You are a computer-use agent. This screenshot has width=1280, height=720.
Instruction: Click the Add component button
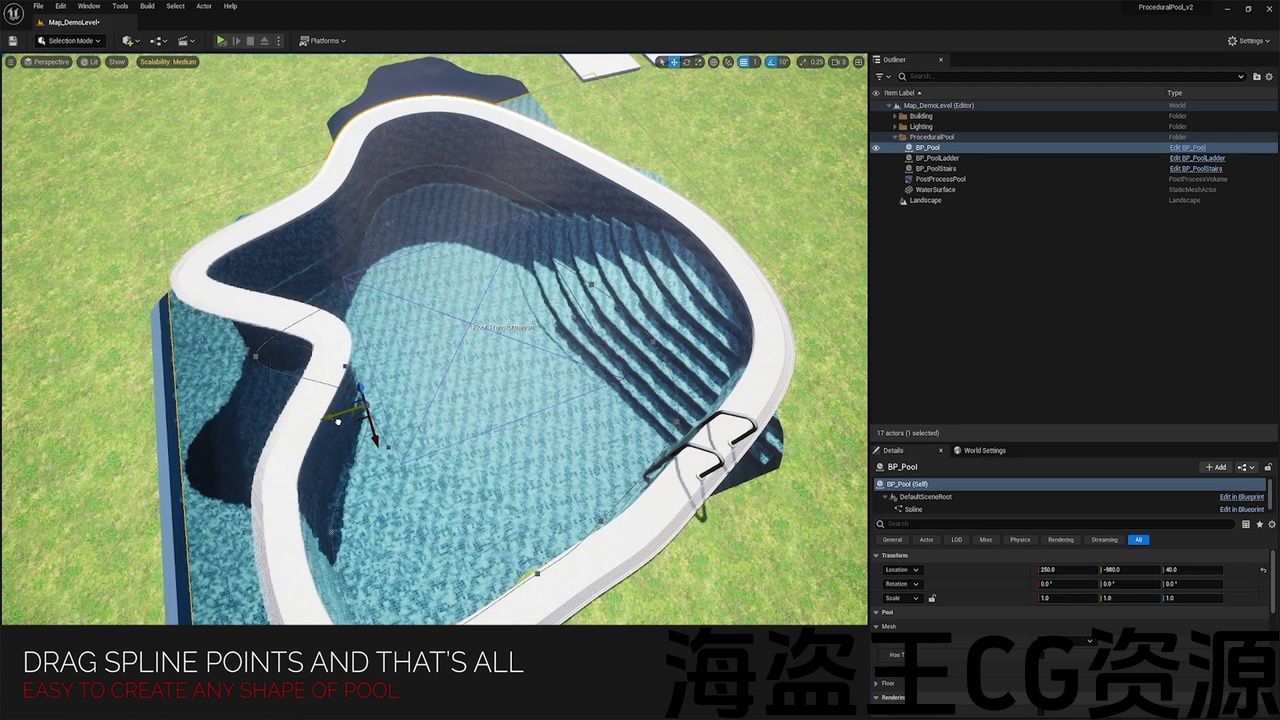(x=1215, y=467)
